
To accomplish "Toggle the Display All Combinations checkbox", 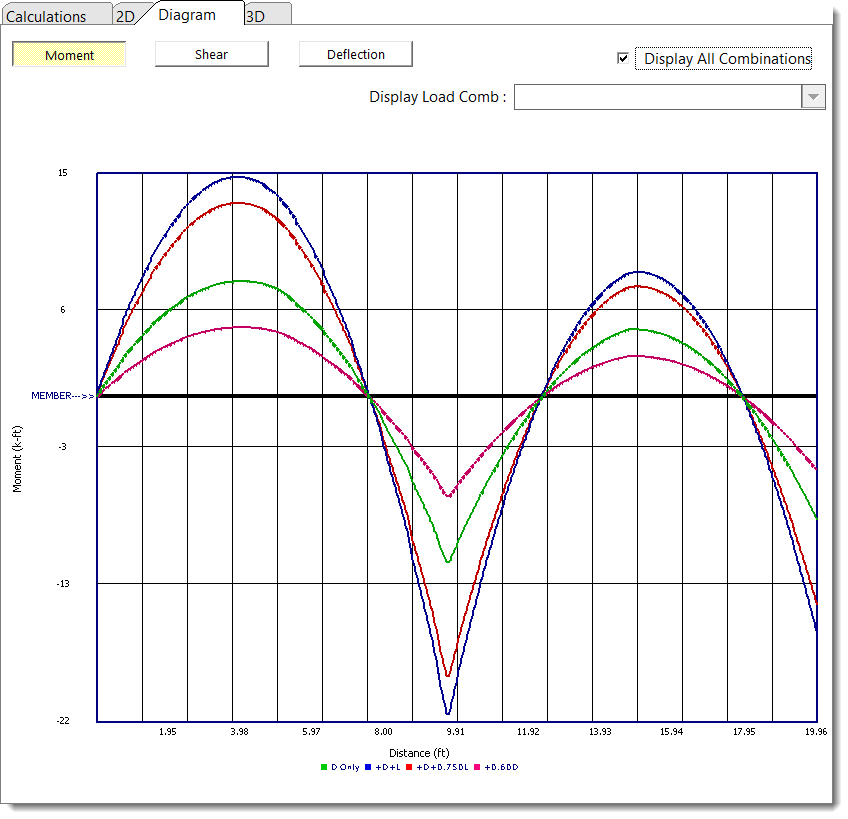I will (624, 59).
